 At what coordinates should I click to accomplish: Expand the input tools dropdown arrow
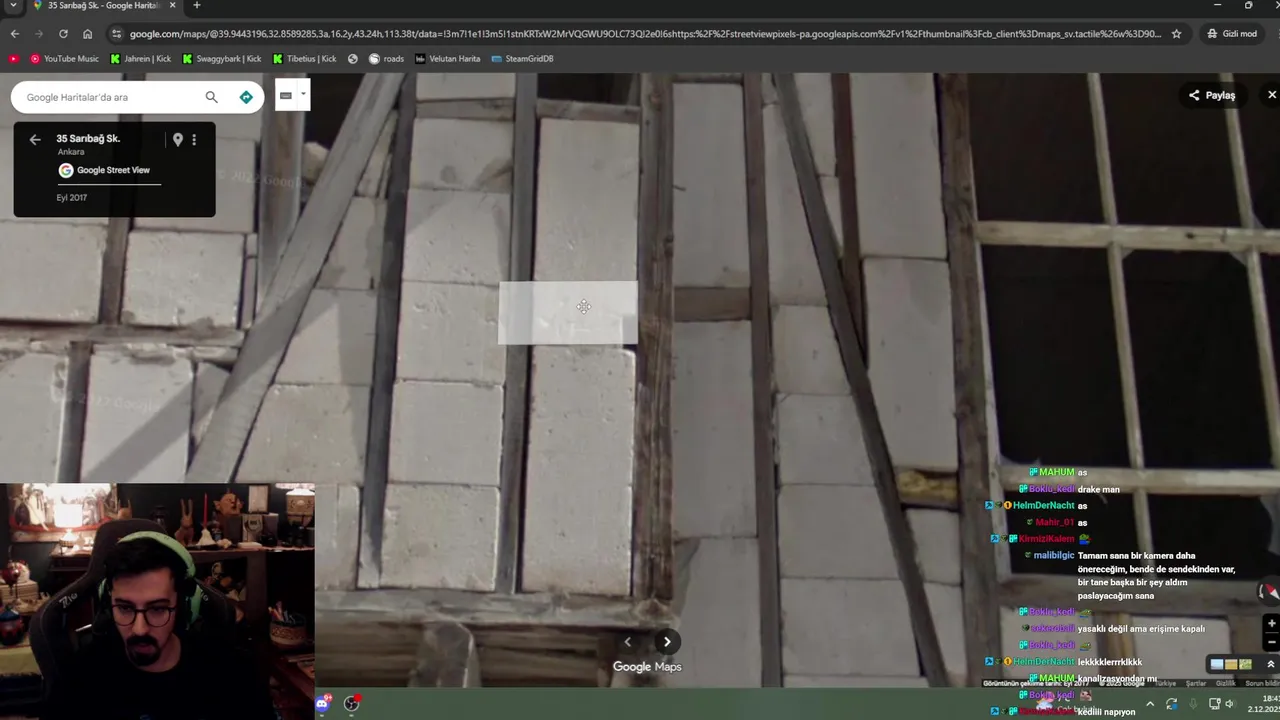(303, 95)
